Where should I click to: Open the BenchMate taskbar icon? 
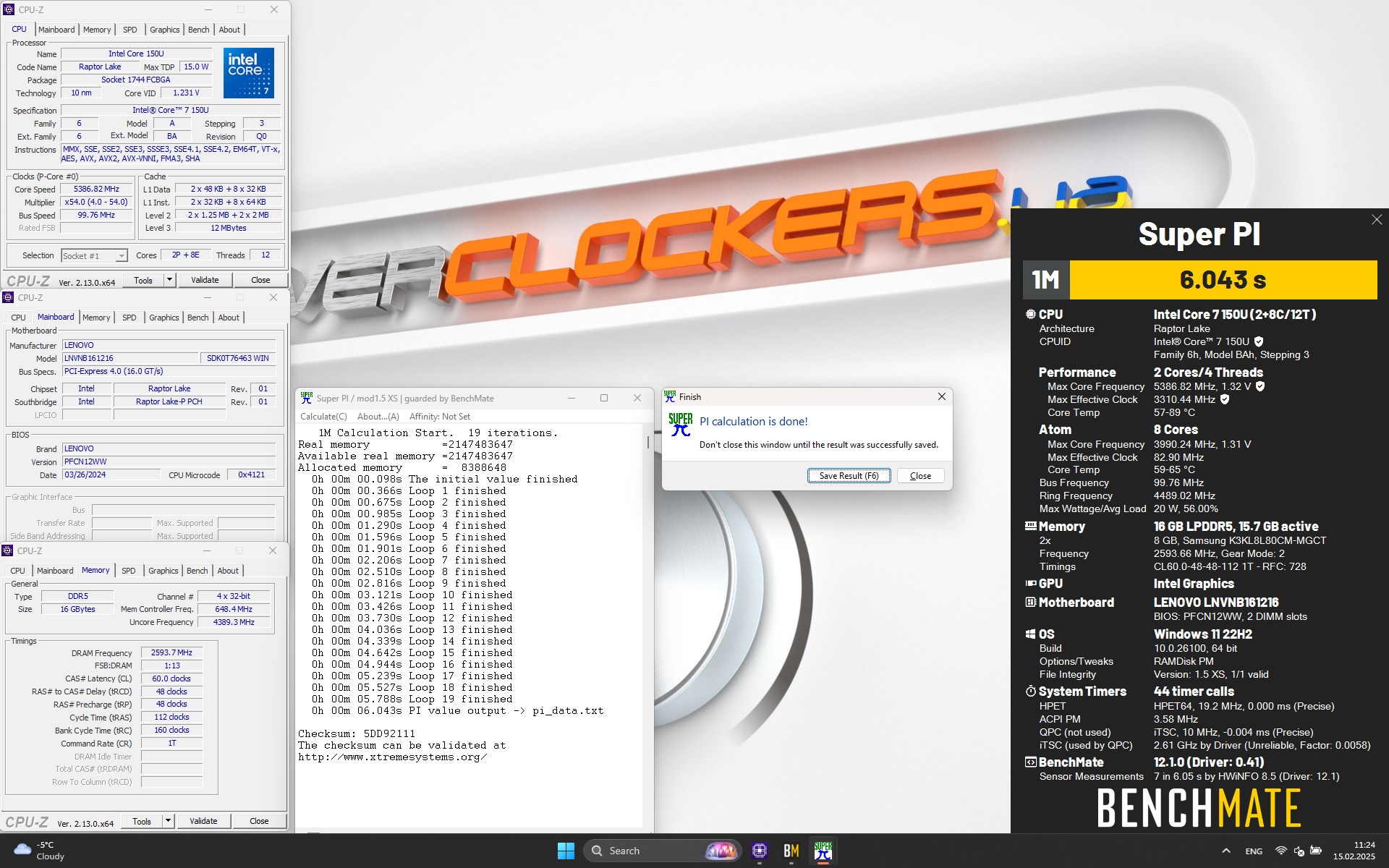[791, 851]
